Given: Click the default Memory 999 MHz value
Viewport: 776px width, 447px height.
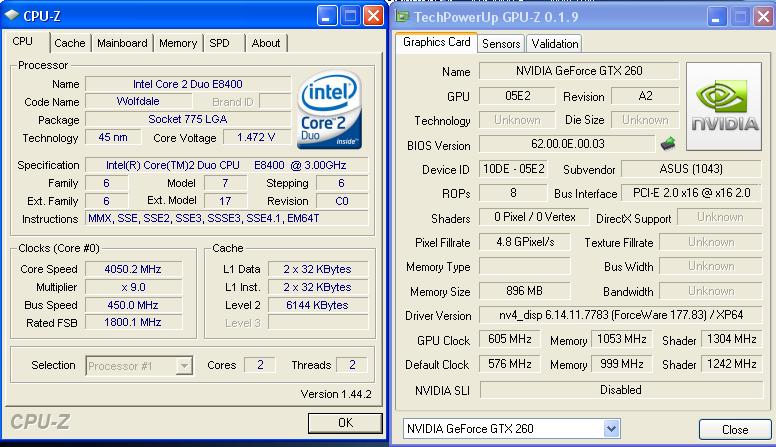Looking at the screenshot, I should [x=622, y=364].
